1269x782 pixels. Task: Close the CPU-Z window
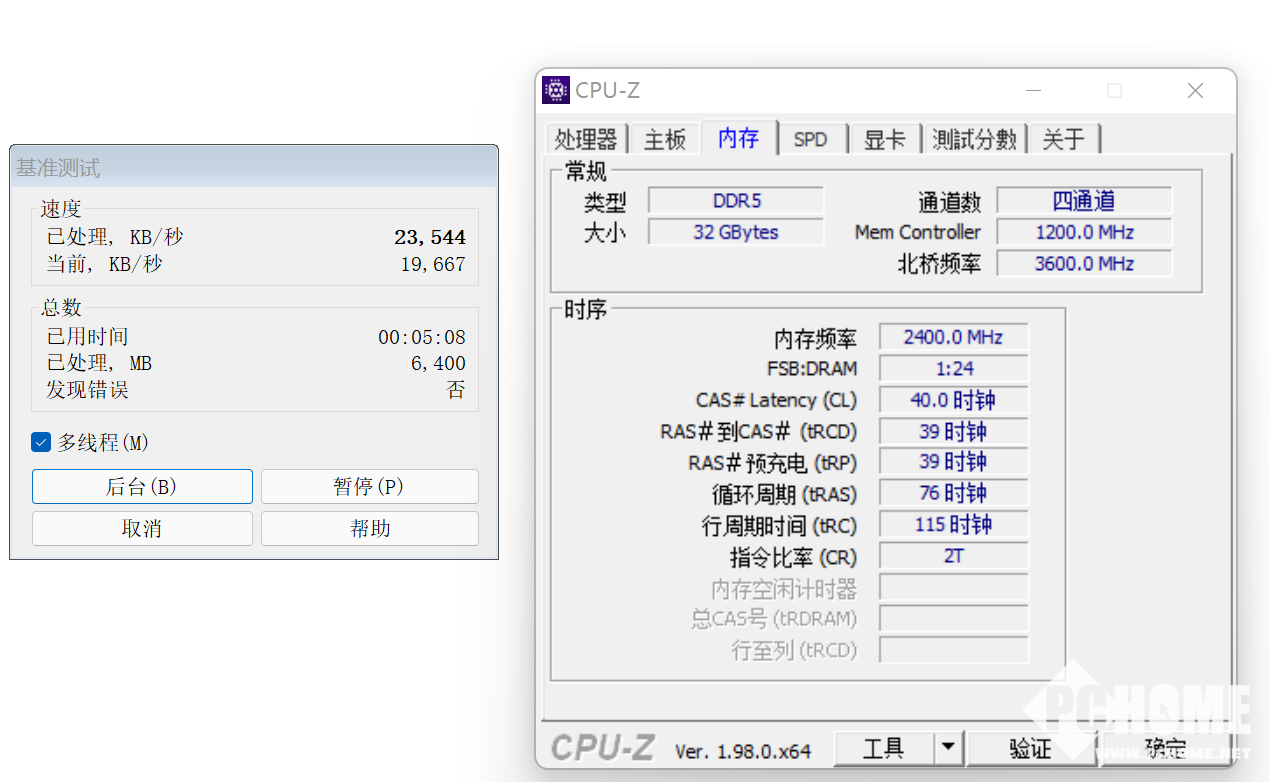click(x=1195, y=90)
